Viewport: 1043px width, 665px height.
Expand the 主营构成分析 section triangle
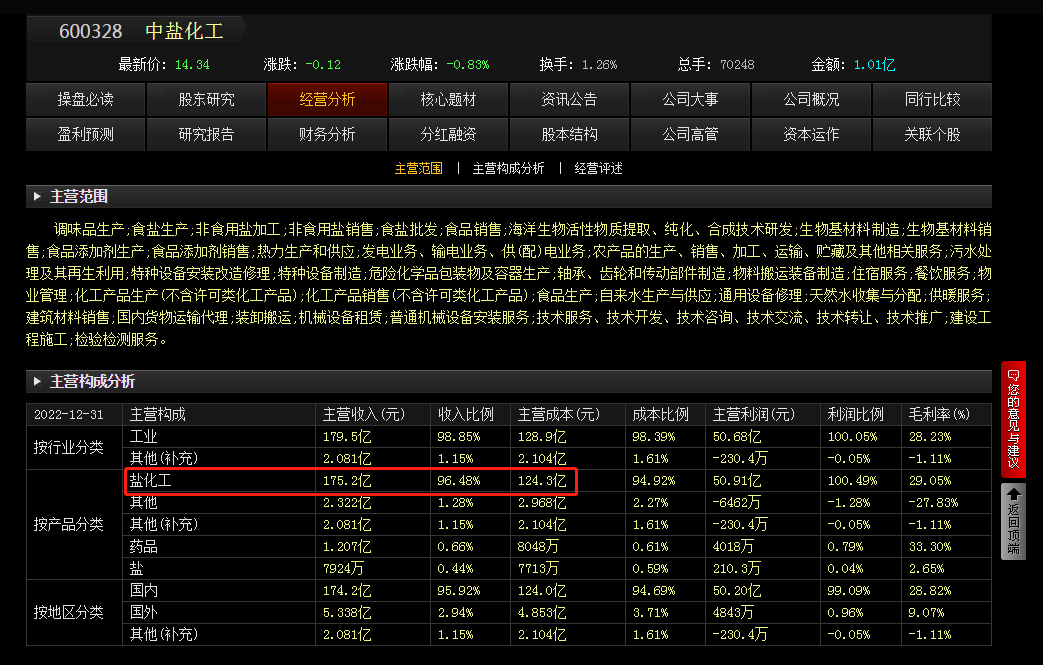35,381
